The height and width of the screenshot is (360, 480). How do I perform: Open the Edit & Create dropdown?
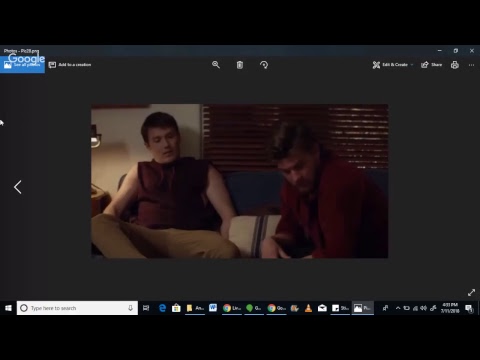click(393, 65)
